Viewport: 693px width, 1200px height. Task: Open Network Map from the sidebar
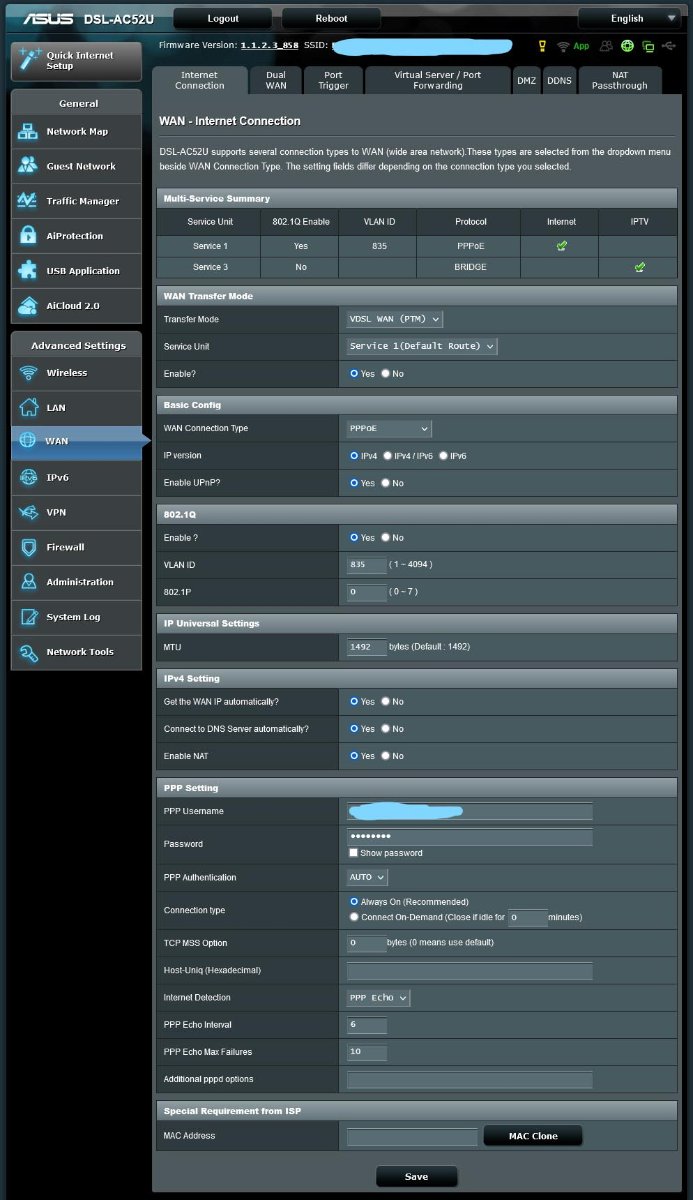(x=76, y=132)
